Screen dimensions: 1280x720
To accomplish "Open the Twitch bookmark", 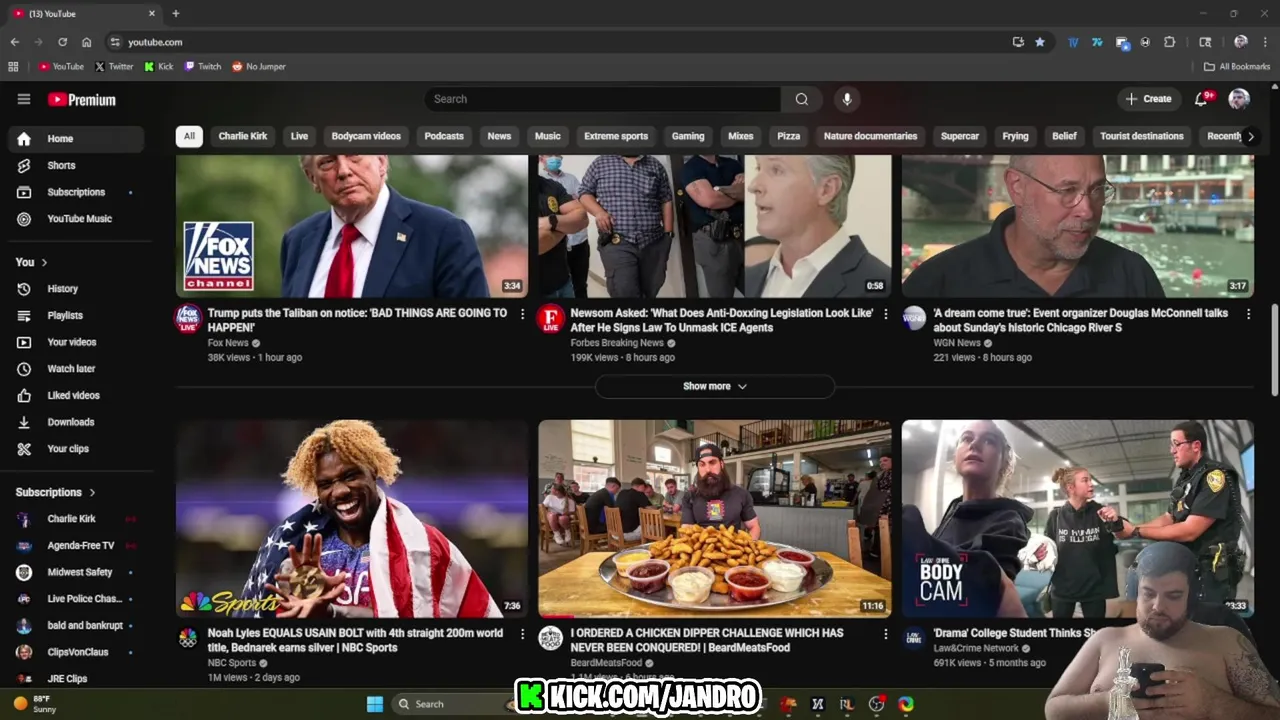I will point(203,67).
